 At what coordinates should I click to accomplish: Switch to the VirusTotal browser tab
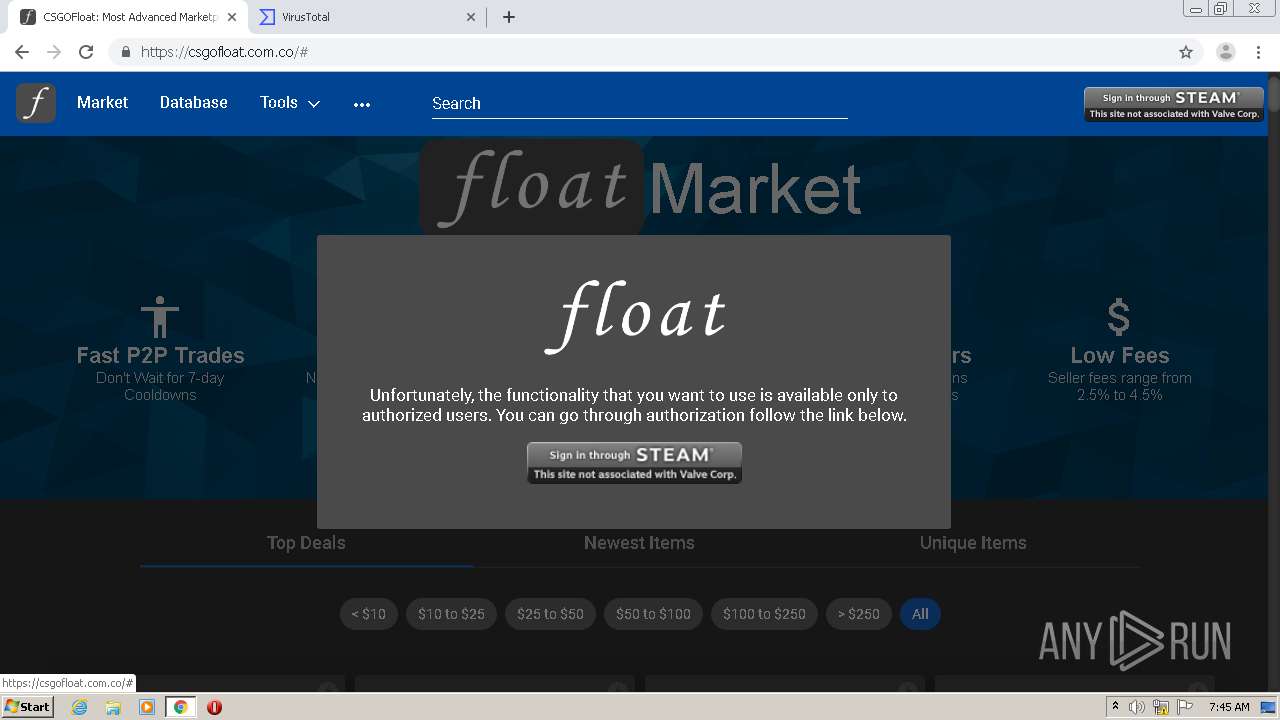click(366, 17)
